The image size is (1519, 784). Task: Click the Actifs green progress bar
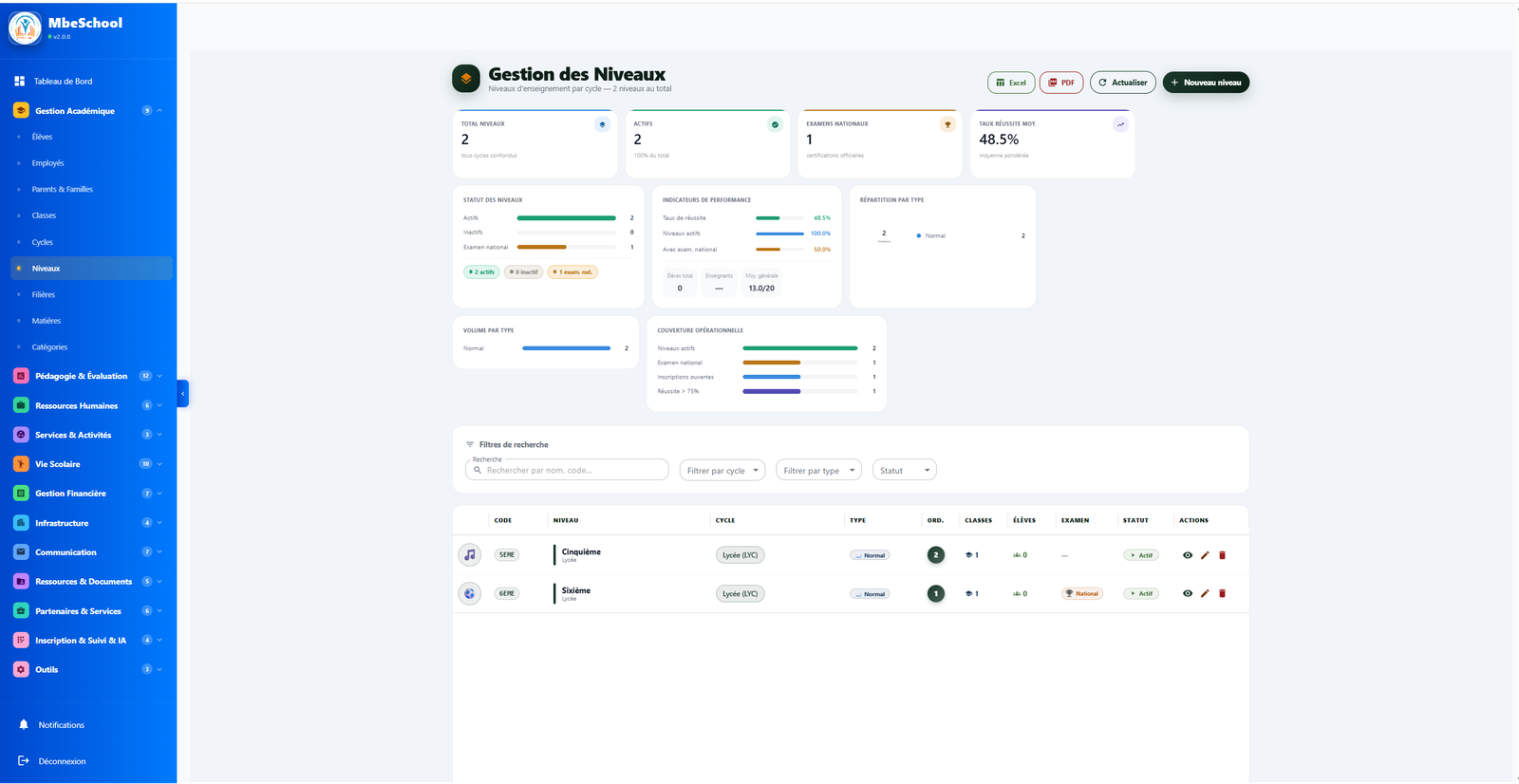click(567, 218)
